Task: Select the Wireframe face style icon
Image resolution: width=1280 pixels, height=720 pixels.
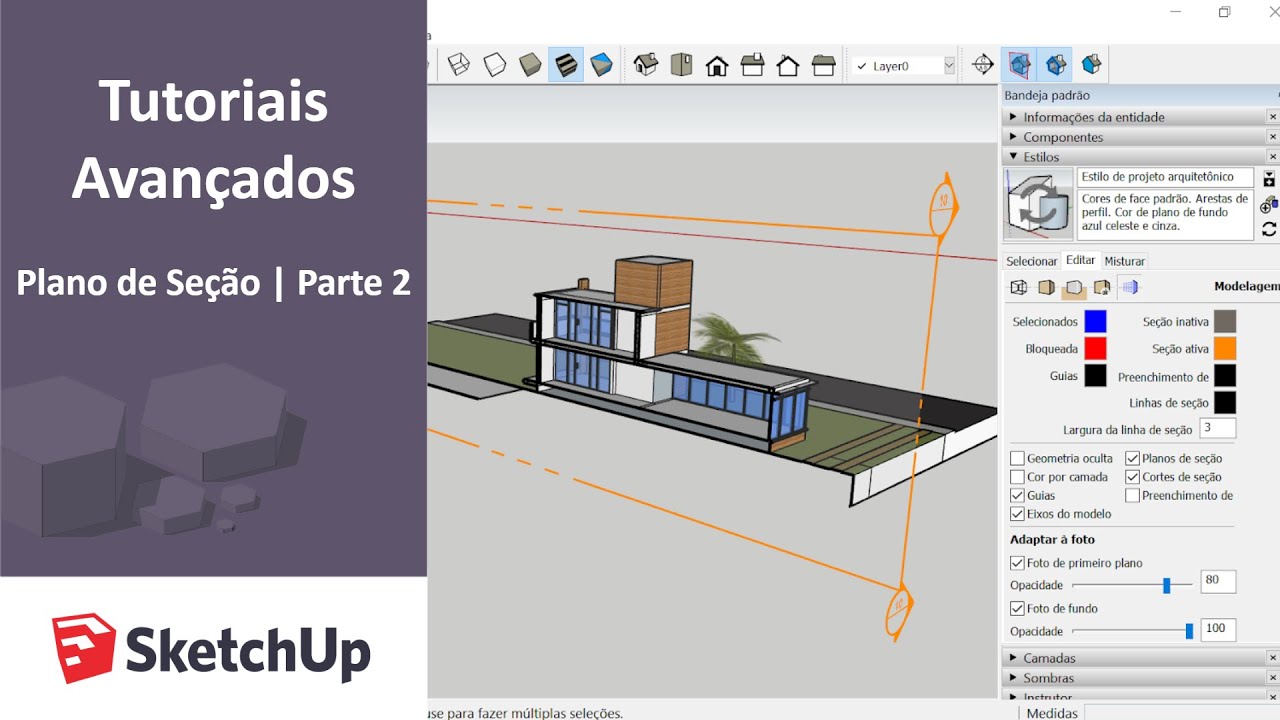Action: [x=458, y=65]
